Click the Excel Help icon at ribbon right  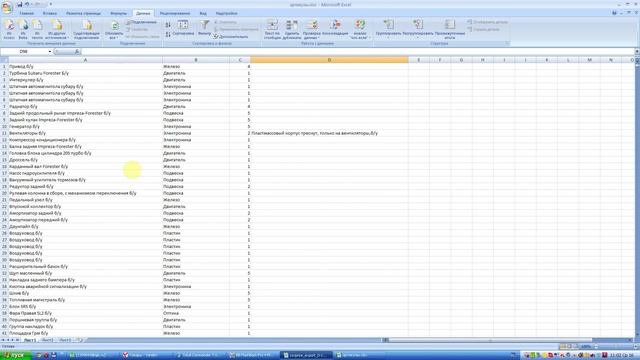pyautogui.click(x=614, y=13)
